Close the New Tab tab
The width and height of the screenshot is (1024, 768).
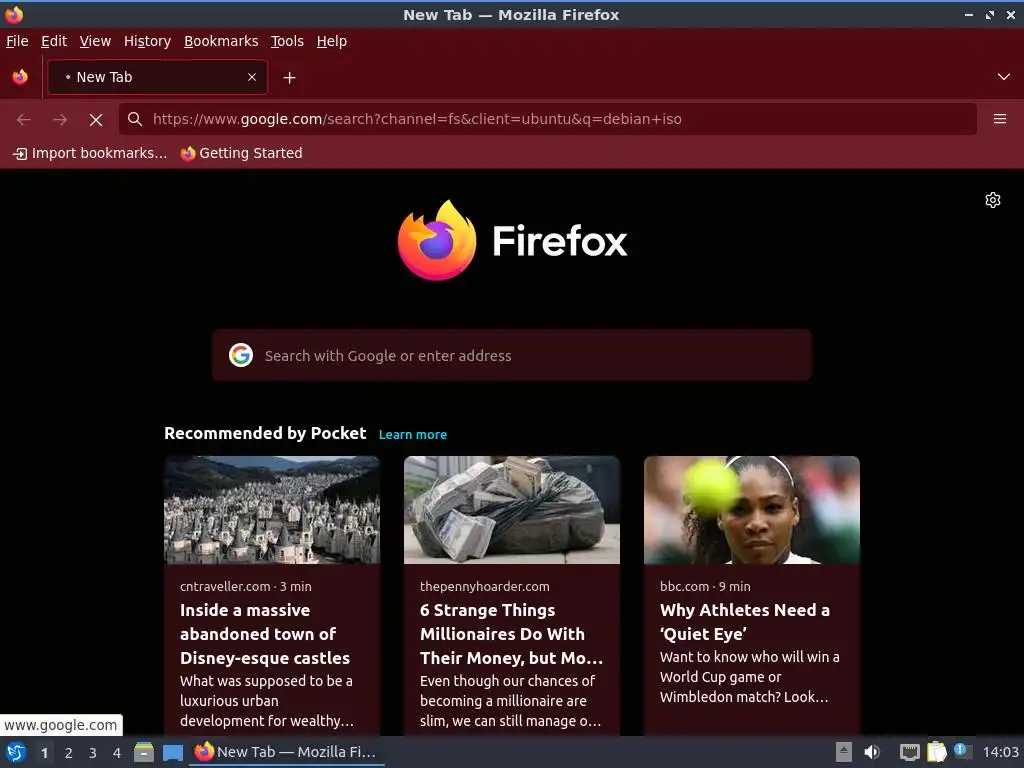251,77
